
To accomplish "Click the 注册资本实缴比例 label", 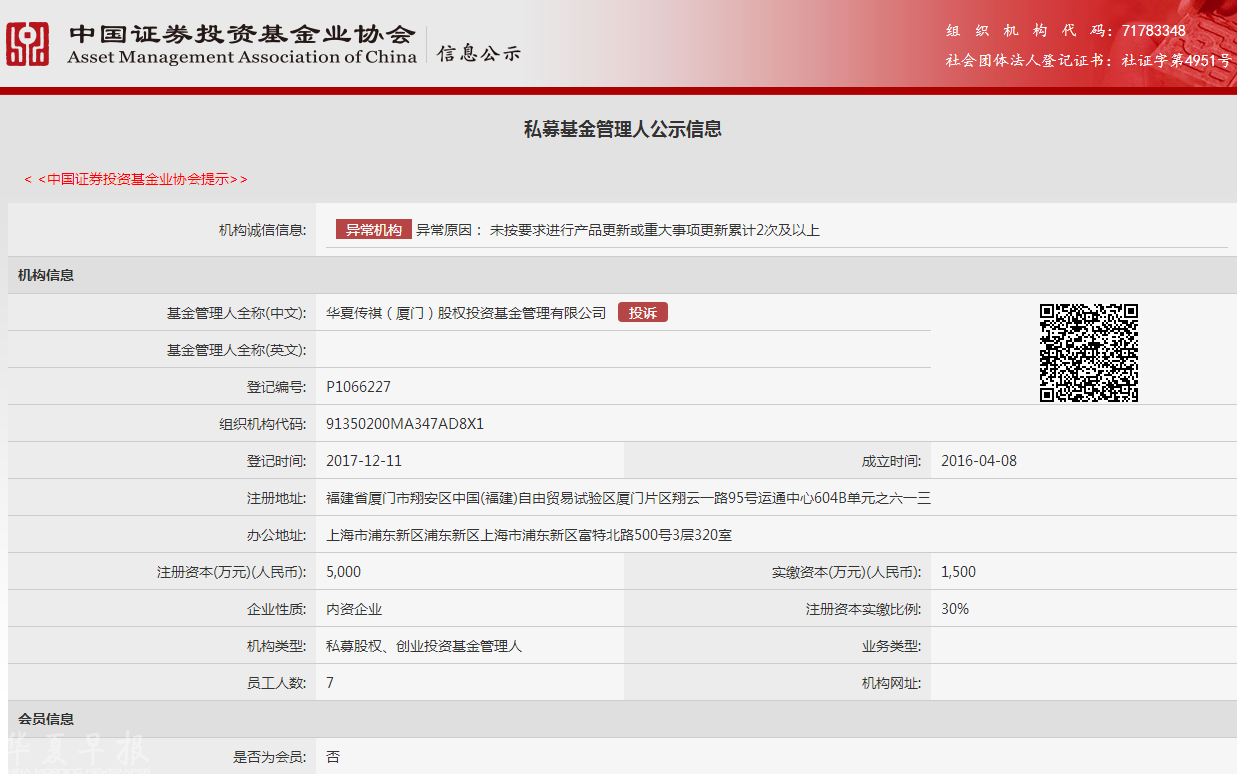I will 863,609.
